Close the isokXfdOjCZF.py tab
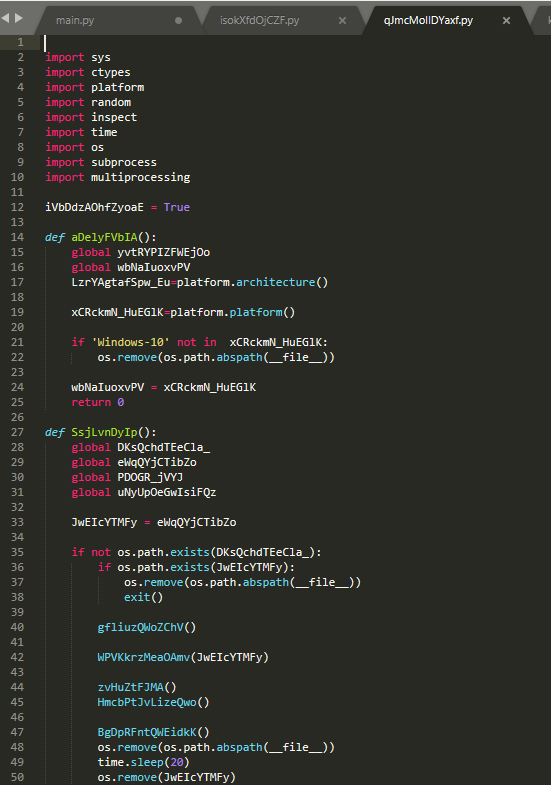 coord(342,21)
